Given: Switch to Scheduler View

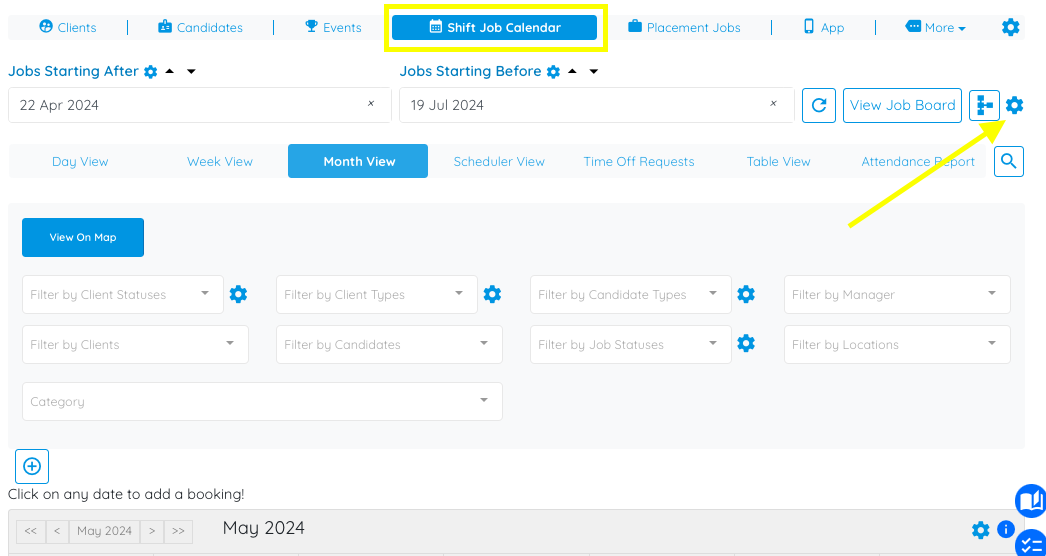Looking at the screenshot, I should pyautogui.click(x=499, y=162).
